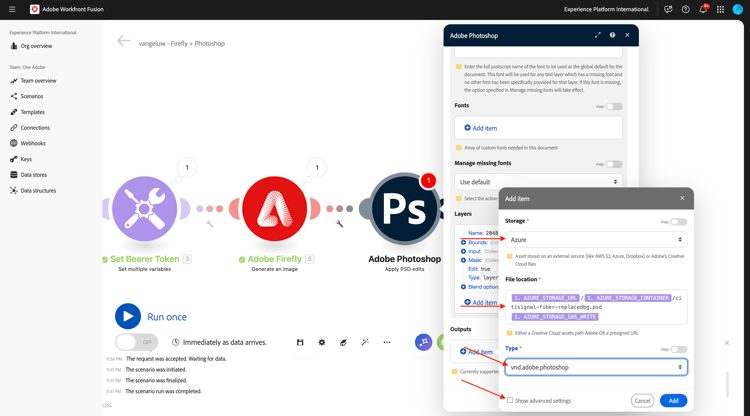This screenshot has width=750, height=416.
Task: Expand the Input entry in Layers
Action: [x=463, y=251]
